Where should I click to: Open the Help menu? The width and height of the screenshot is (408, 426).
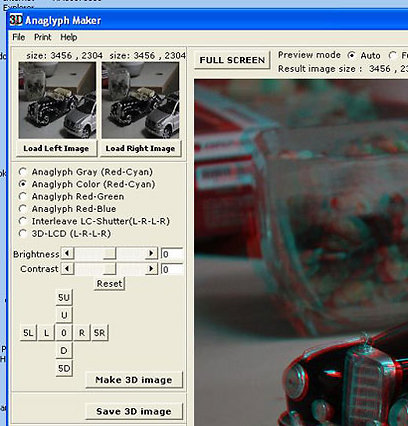(69, 37)
